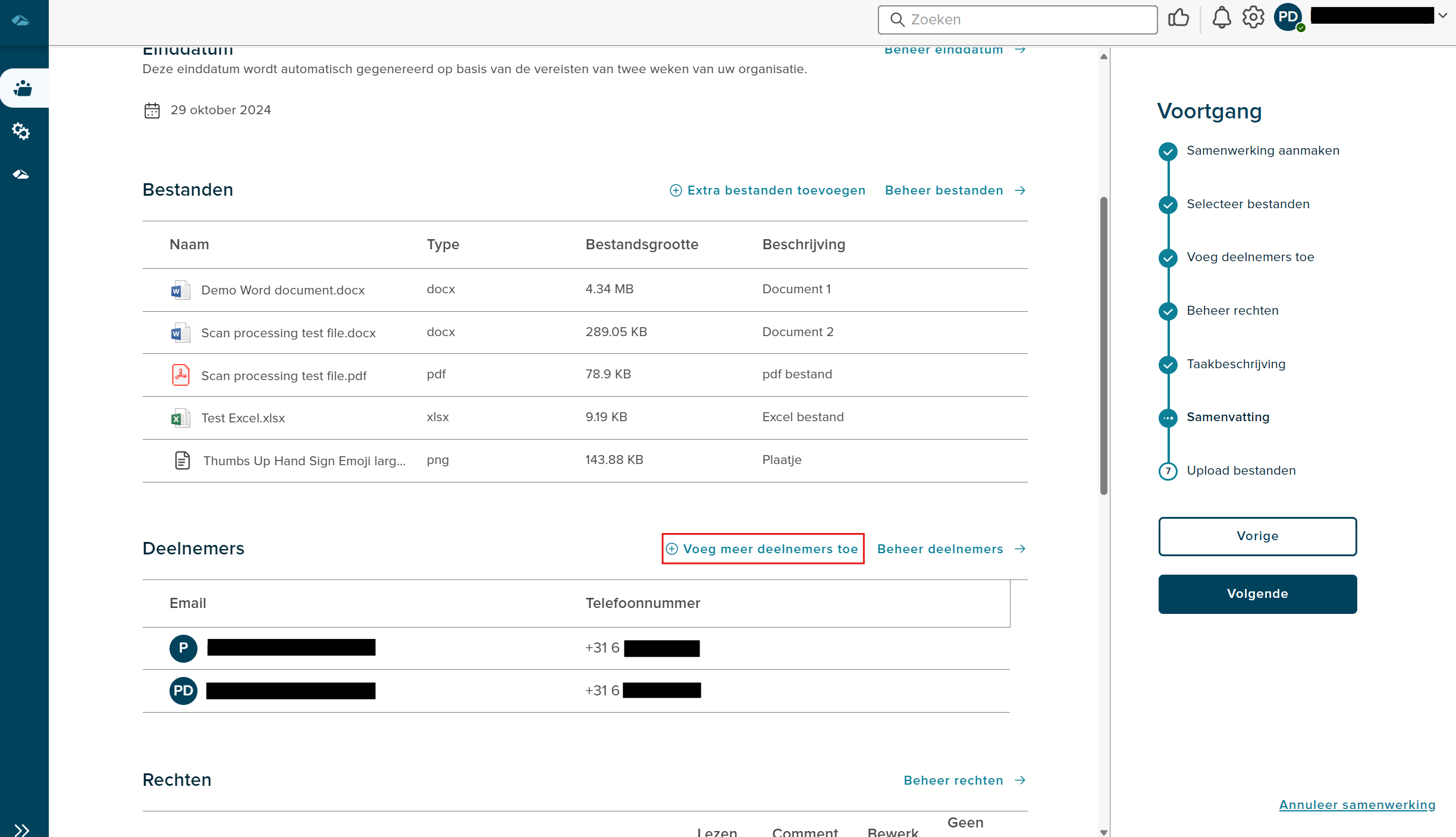This screenshot has width=1456, height=837.
Task: Click Annuleer samenwerking link
Action: [x=1357, y=805]
